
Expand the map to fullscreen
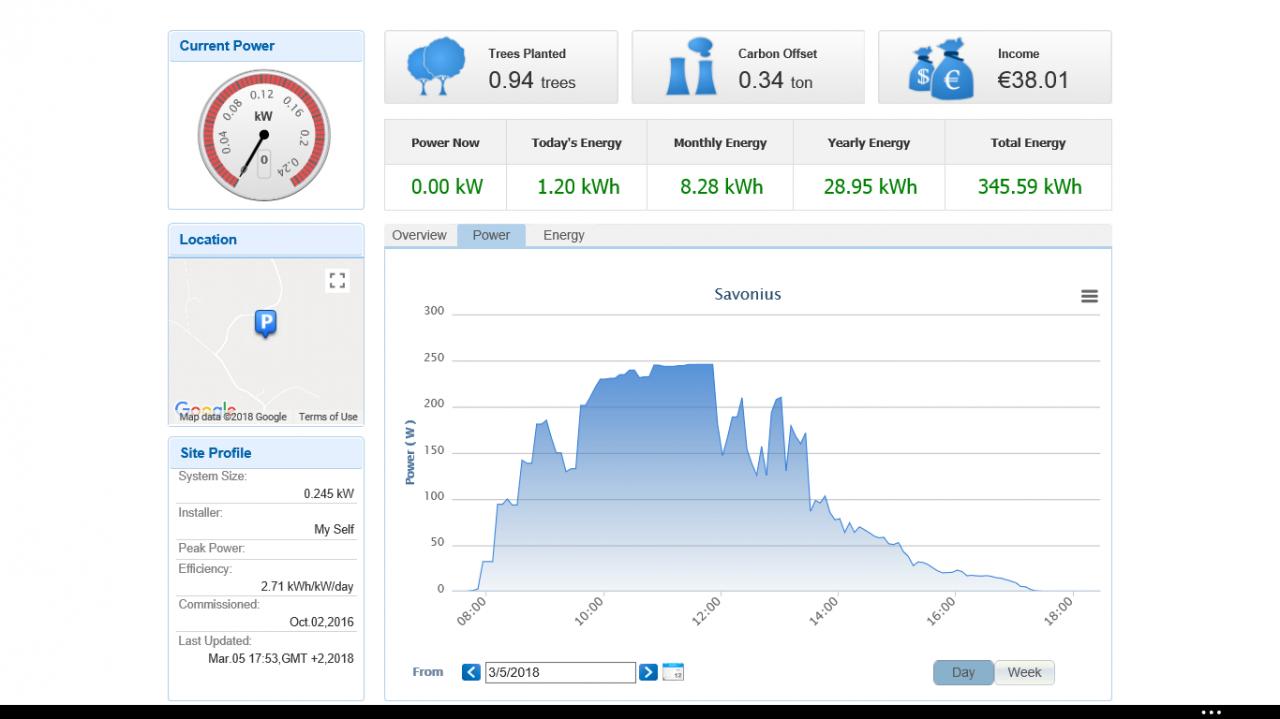click(x=337, y=281)
